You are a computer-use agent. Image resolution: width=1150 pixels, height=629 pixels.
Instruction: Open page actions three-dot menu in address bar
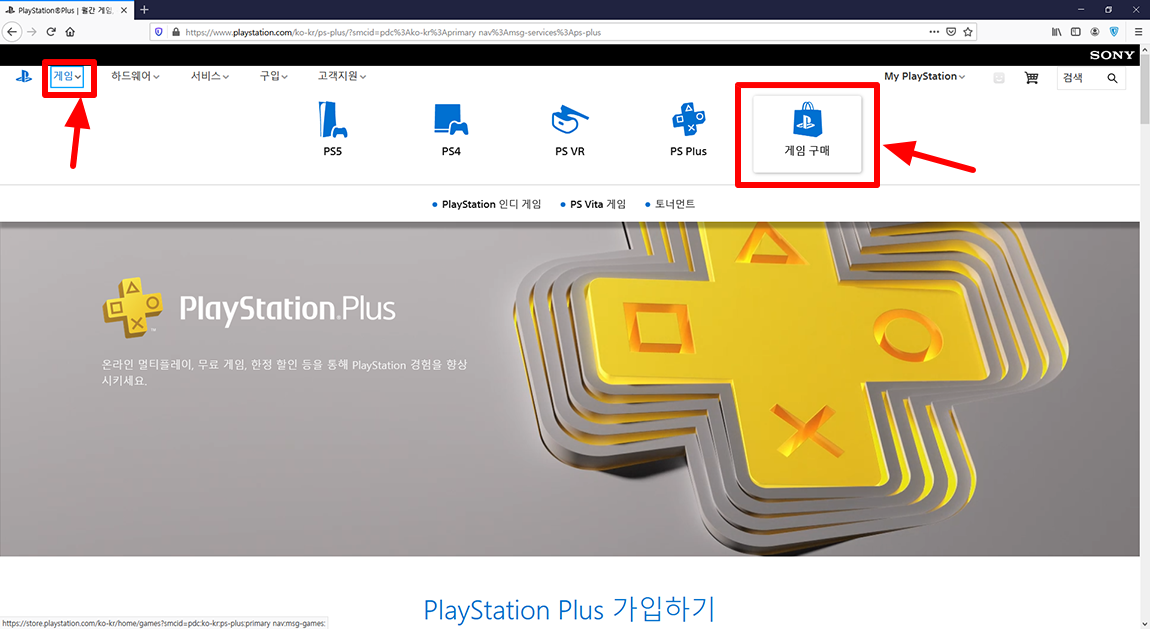pyautogui.click(x=934, y=32)
